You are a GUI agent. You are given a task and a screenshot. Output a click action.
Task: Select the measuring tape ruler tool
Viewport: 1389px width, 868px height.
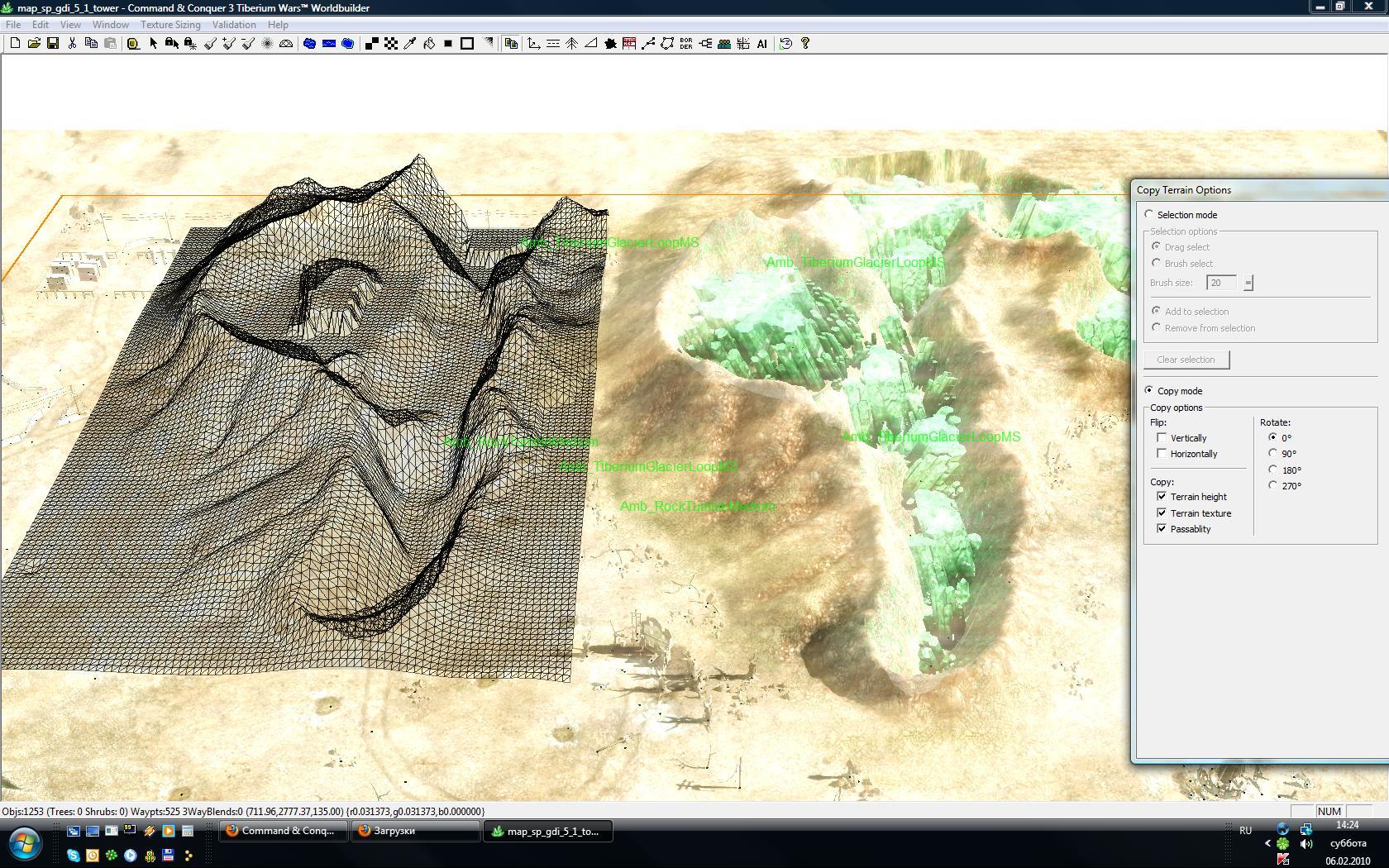133,43
